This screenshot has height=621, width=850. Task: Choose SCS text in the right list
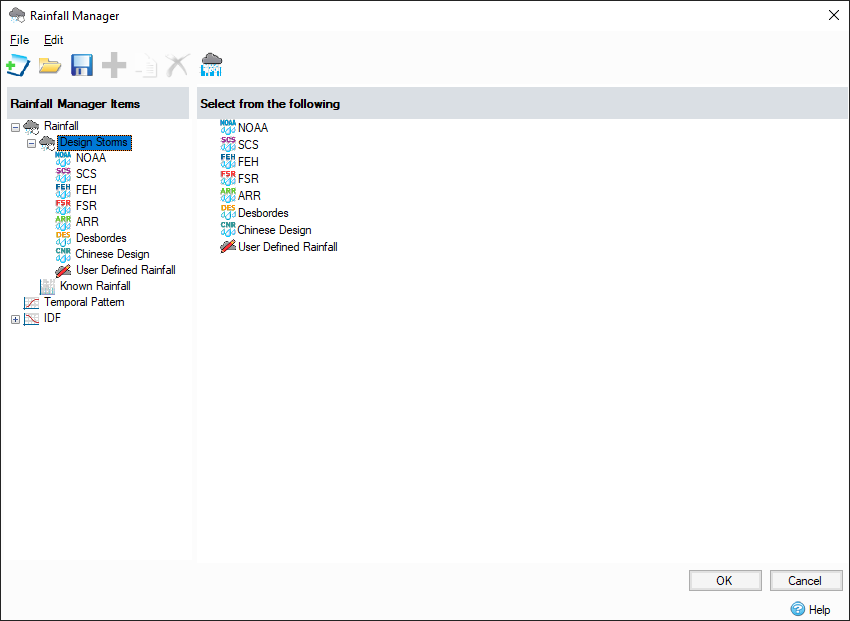(248, 145)
